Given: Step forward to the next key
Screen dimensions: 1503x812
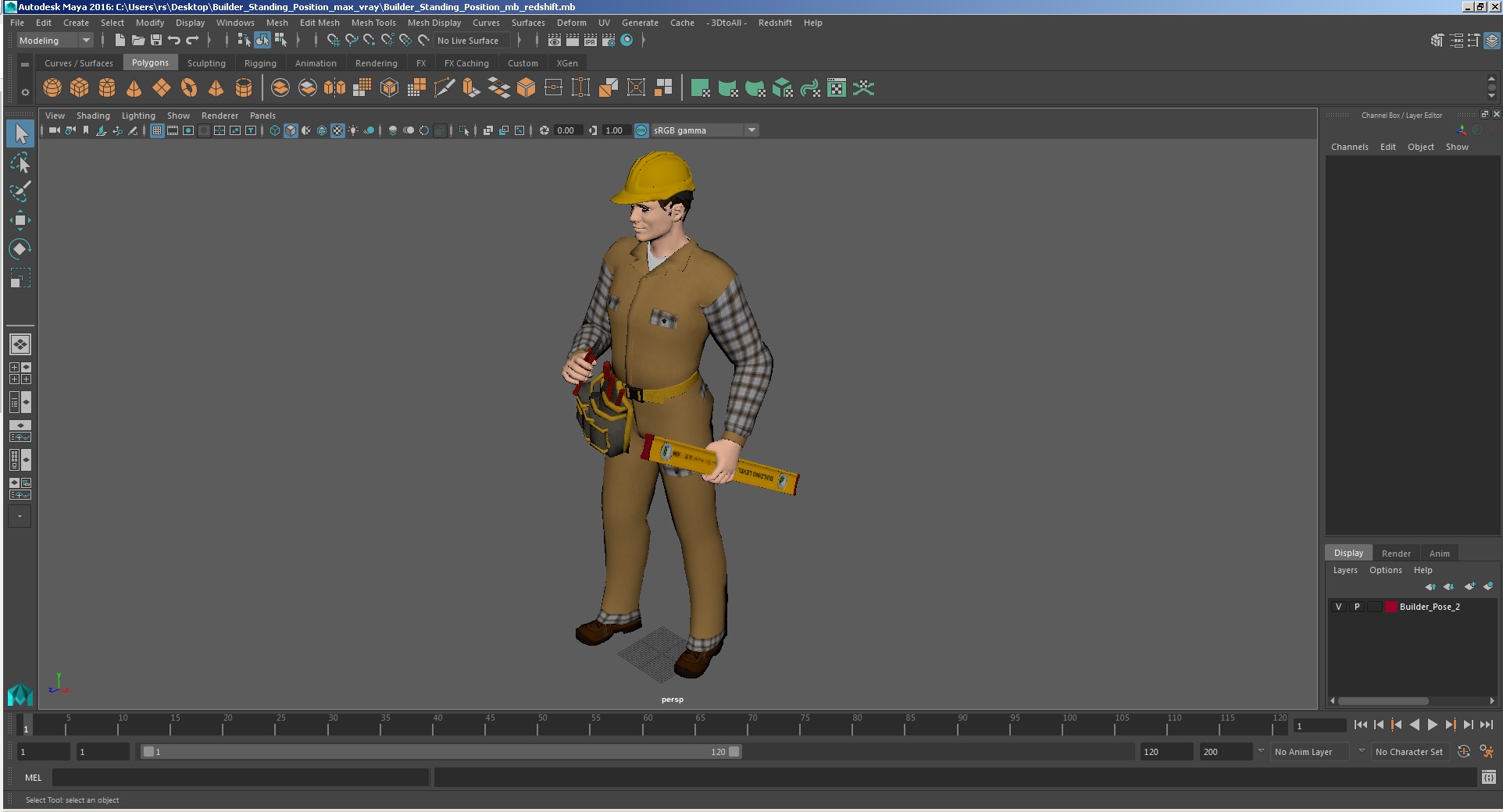Looking at the screenshot, I should (1451, 725).
